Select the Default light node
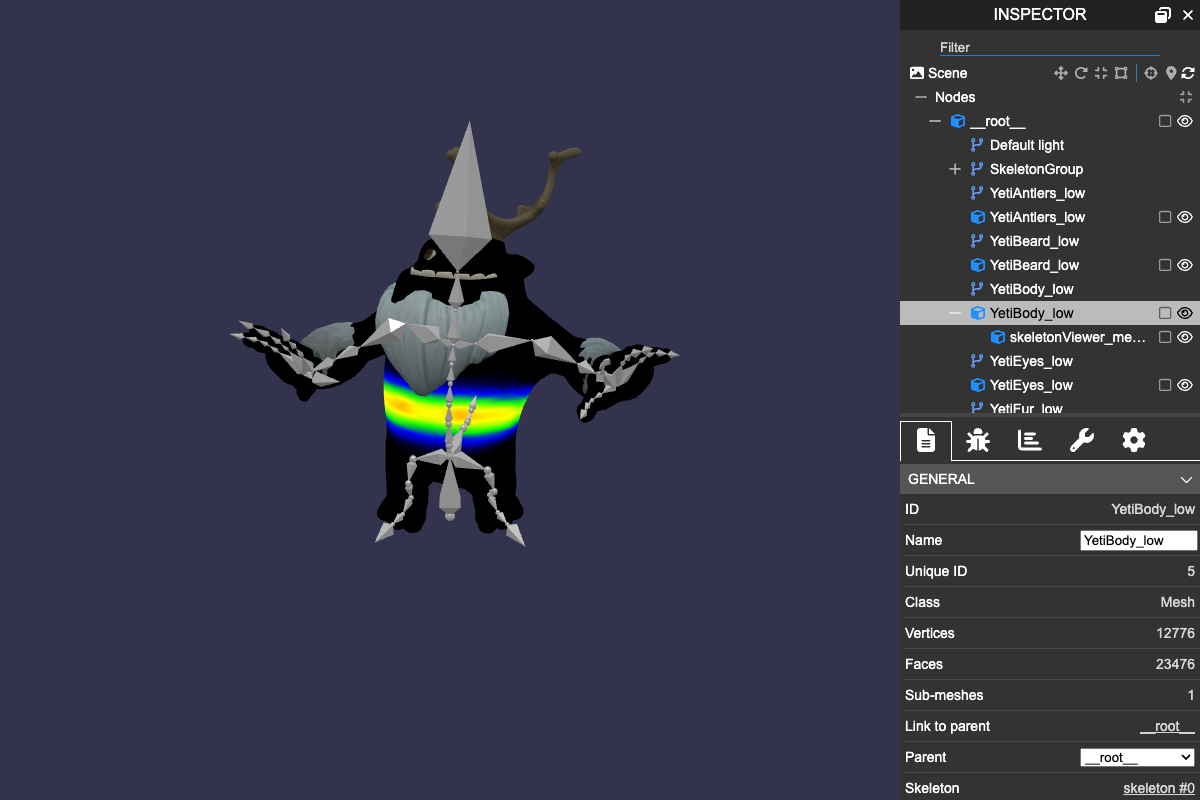 (x=1026, y=145)
